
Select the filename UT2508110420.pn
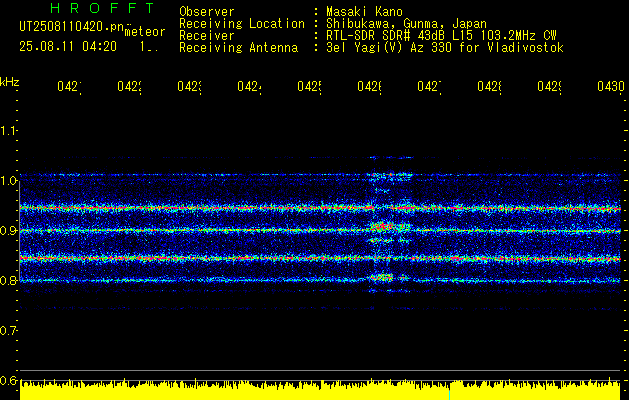[x=72, y=27]
